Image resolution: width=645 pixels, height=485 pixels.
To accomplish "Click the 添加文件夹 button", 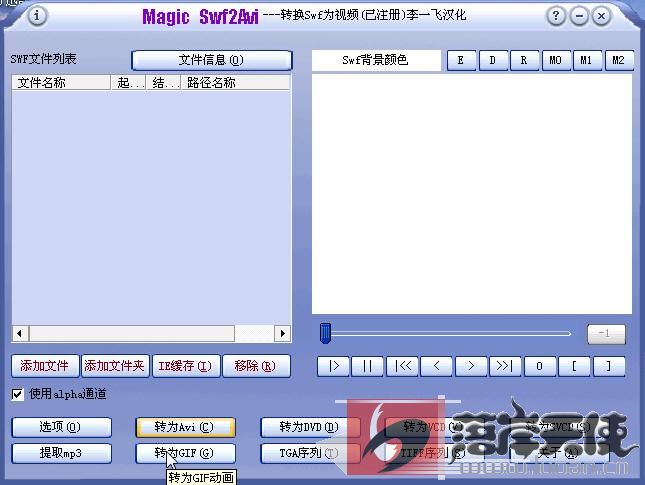I will (x=116, y=366).
